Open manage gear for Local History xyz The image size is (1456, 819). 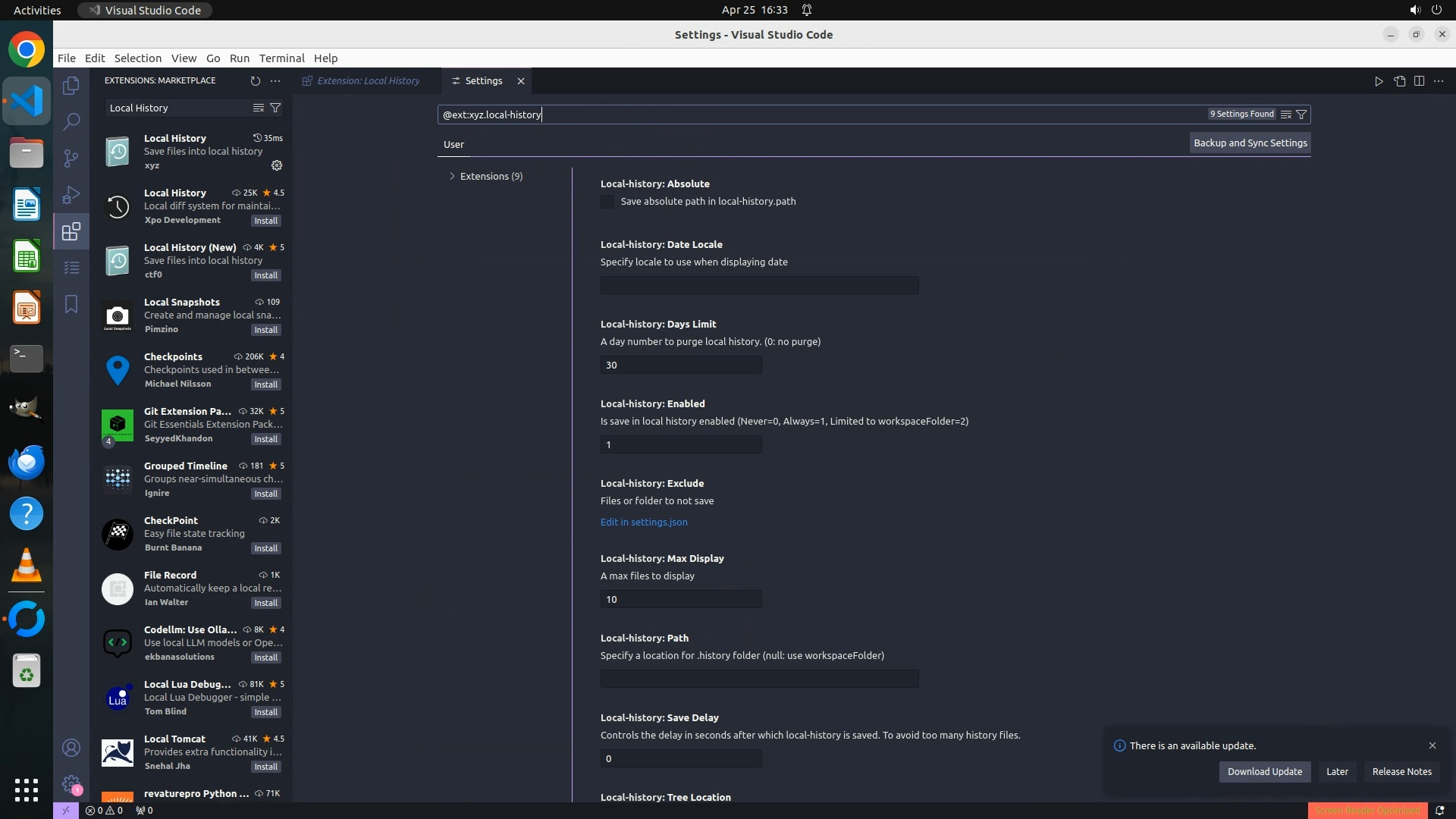tap(277, 165)
